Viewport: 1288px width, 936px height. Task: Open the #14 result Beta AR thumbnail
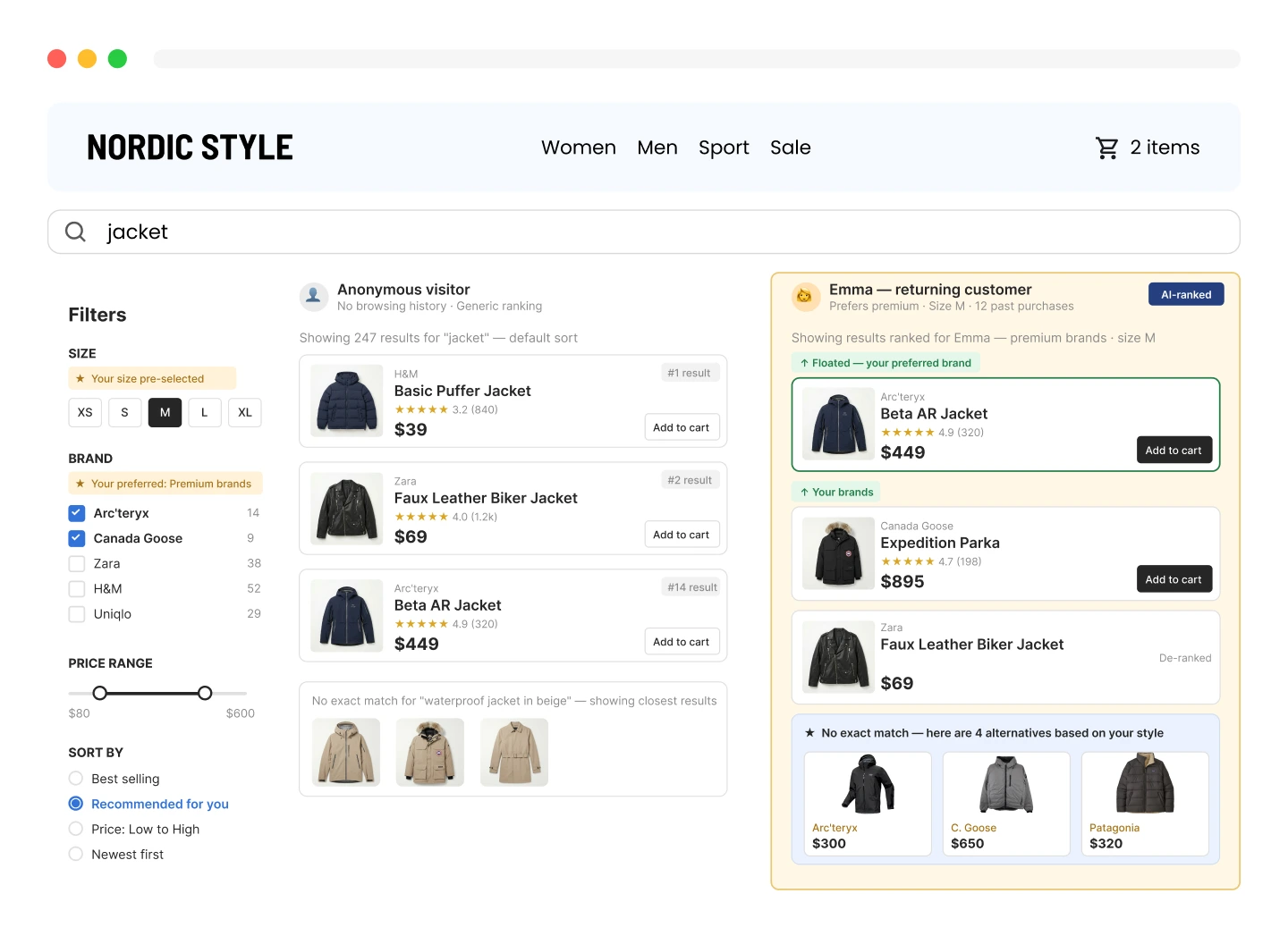click(x=347, y=615)
